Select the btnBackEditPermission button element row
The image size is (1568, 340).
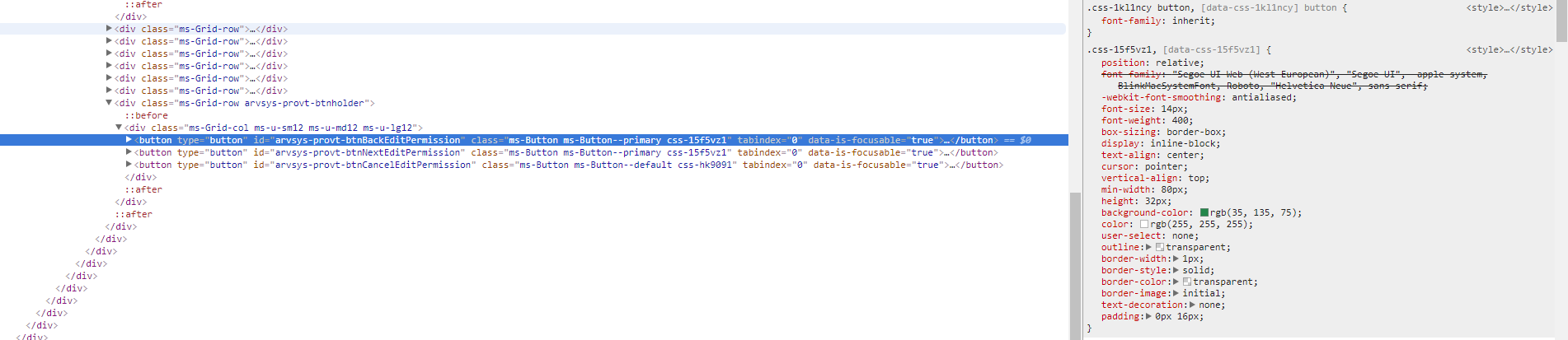point(534,140)
